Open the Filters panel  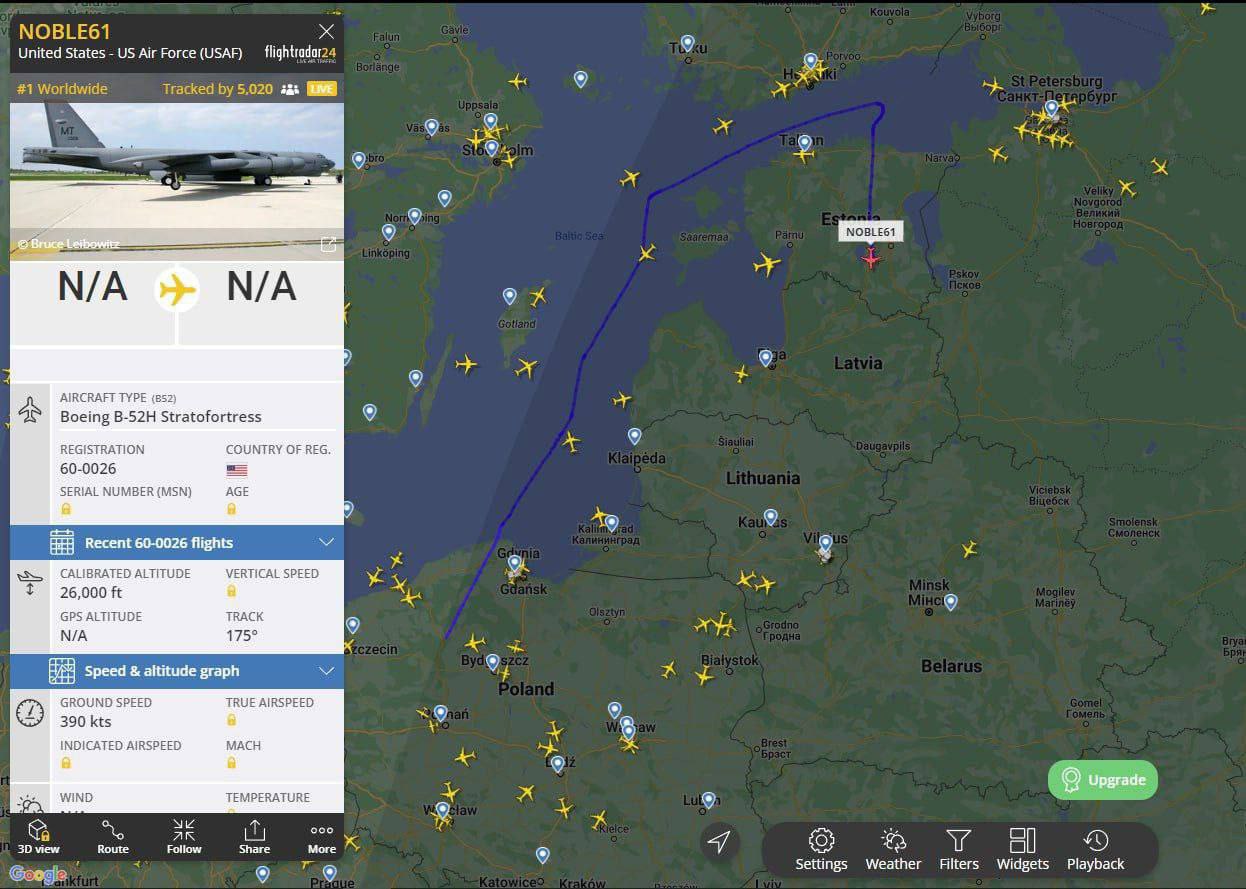(x=959, y=850)
